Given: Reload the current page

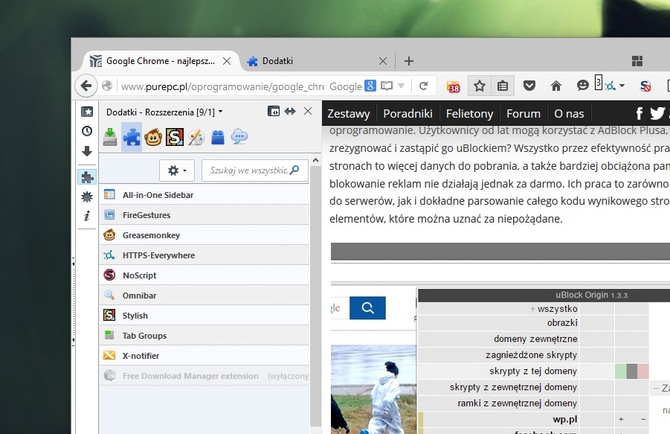Looking at the screenshot, I should click(x=423, y=86).
